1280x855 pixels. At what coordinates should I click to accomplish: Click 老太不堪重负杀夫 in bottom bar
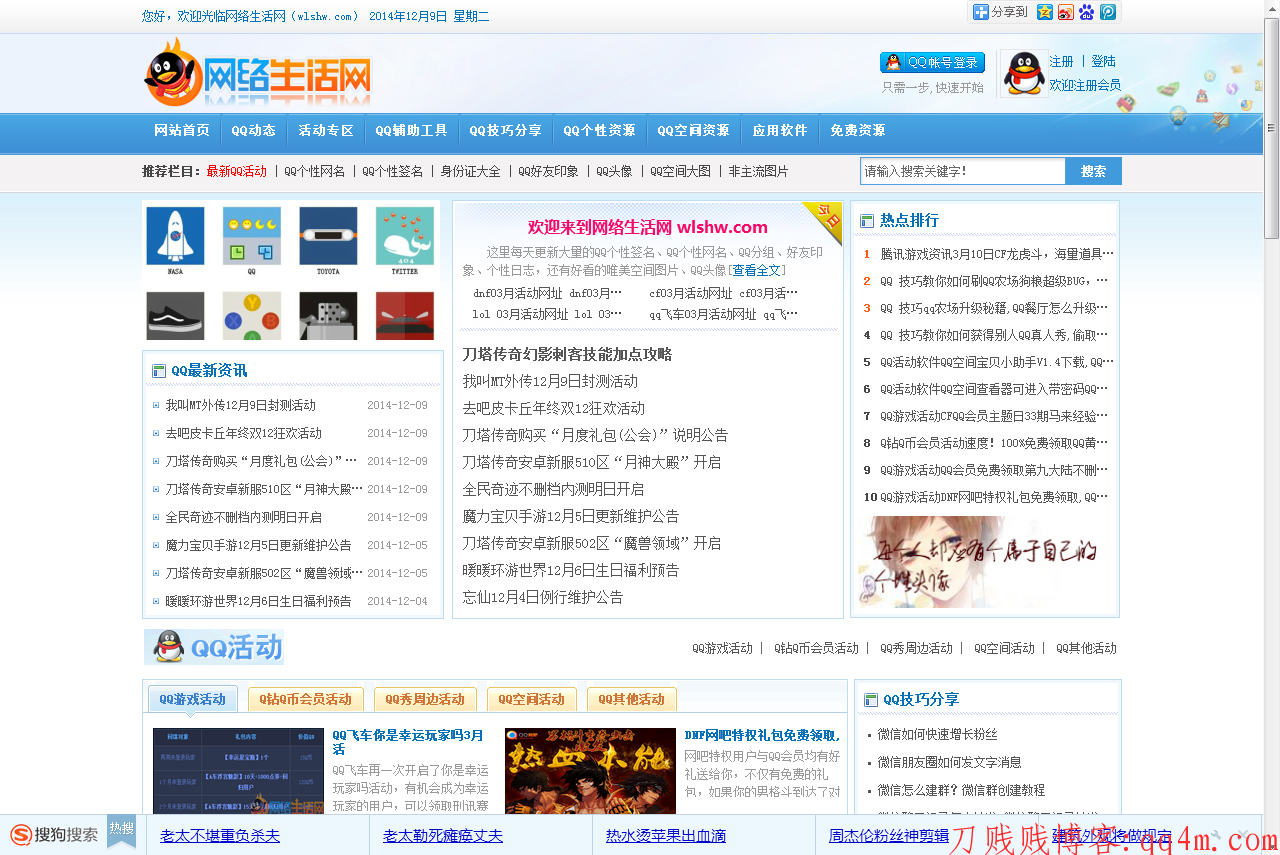(220, 836)
